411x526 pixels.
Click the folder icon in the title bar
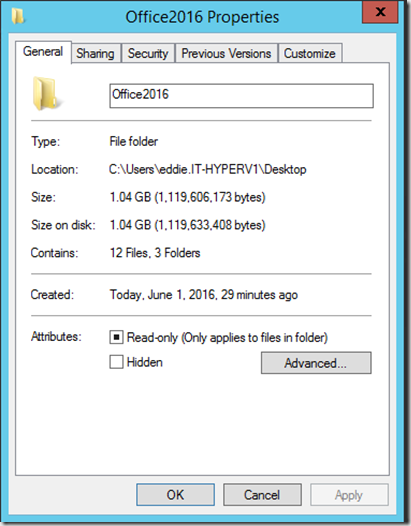coord(18,16)
